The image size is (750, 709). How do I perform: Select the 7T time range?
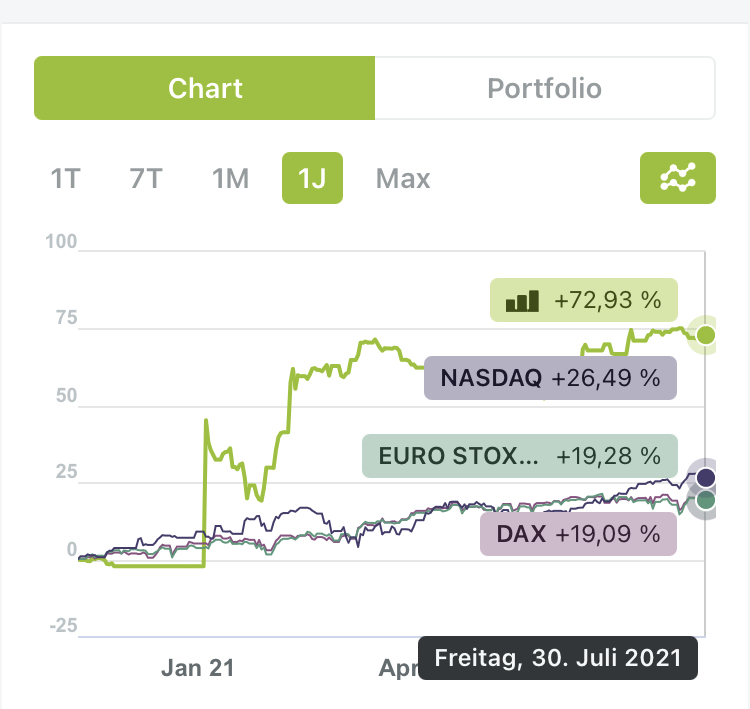tap(146, 179)
